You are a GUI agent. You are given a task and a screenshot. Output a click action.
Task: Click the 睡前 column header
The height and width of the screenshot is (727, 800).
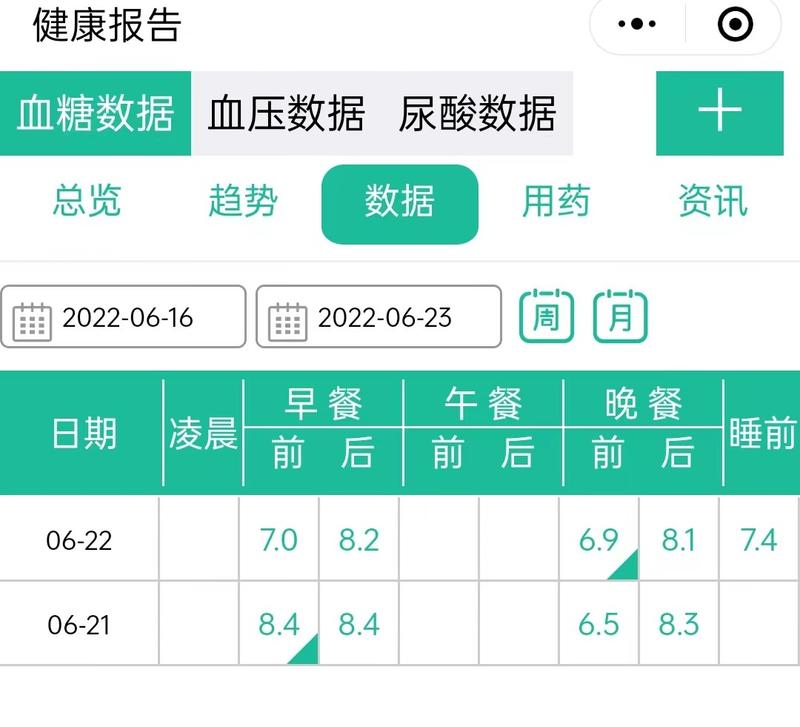762,433
